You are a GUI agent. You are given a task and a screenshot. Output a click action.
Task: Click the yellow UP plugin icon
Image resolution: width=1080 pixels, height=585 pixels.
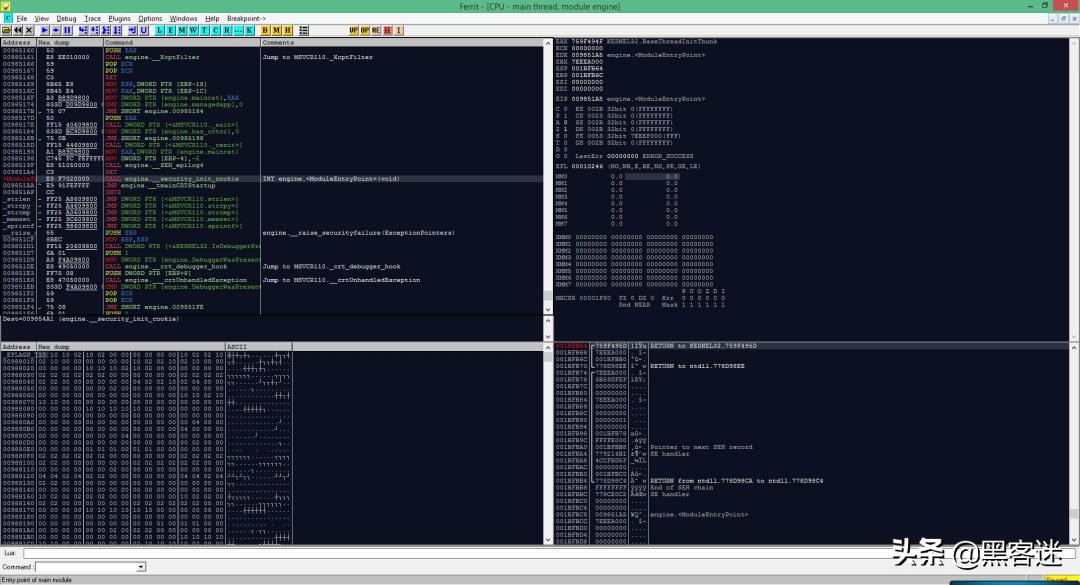(353, 30)
